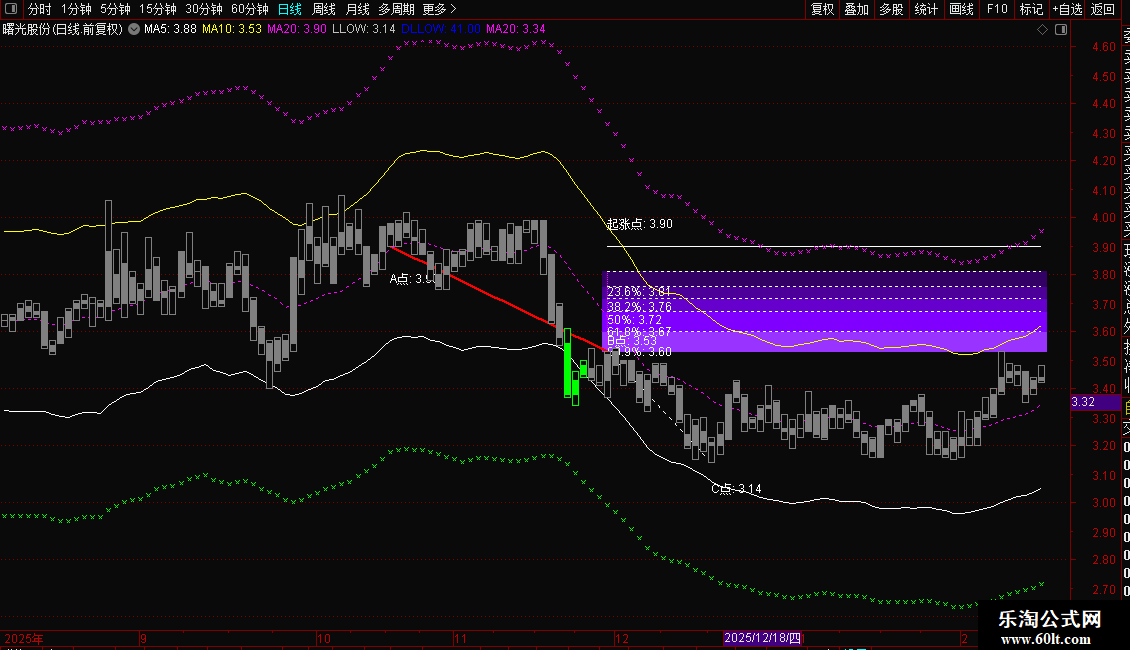This screenshot has width=1130, height=650.
Task: Click the MA20: 3.34 label
Action: [x=515, y=30]
